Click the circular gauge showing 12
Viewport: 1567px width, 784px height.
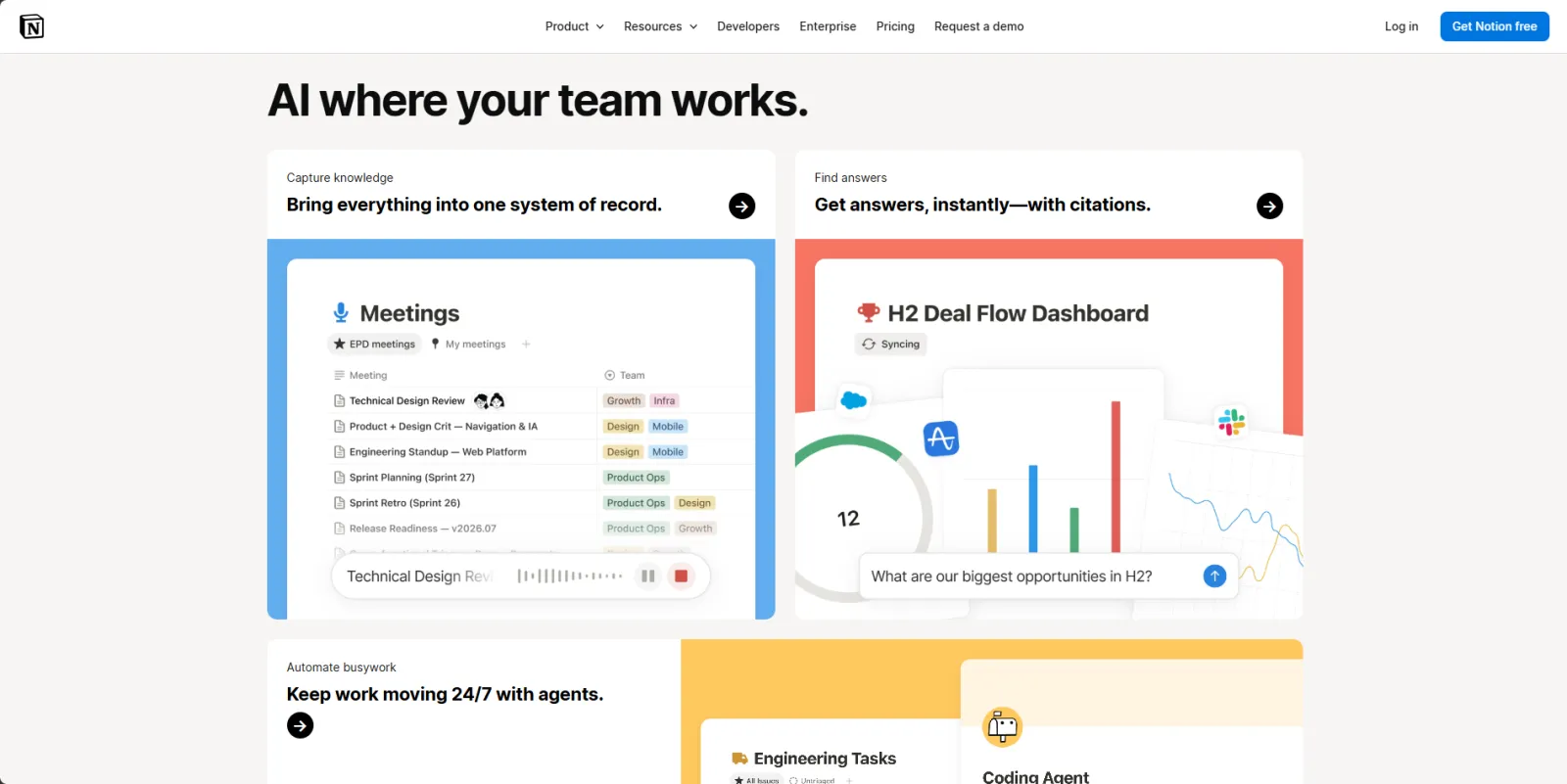coord(850,517)
